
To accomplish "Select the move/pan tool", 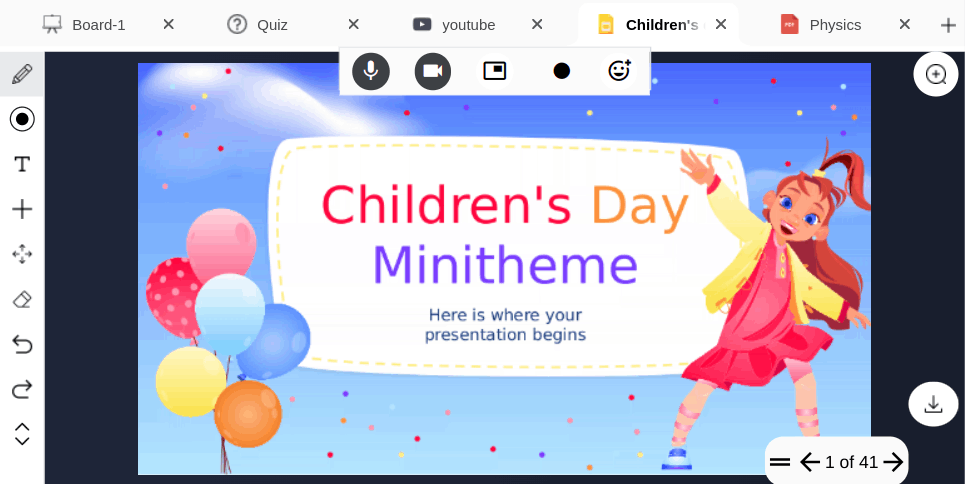I will click(22, 254).
